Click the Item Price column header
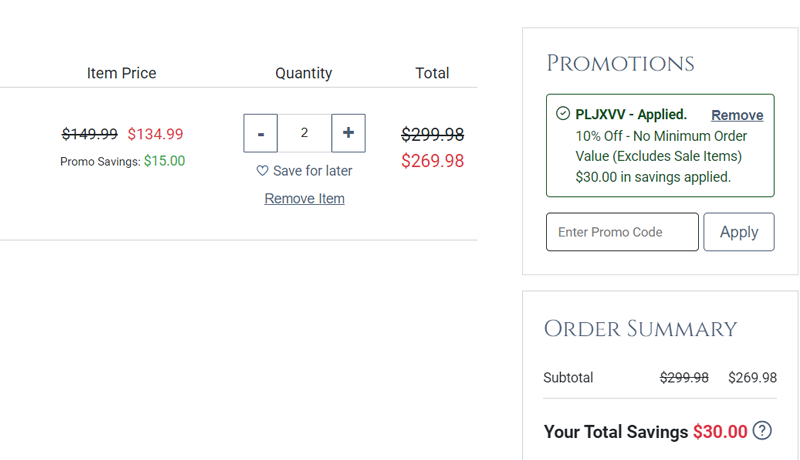The width and height of the screenshot is (800, 460). [122, 73]
